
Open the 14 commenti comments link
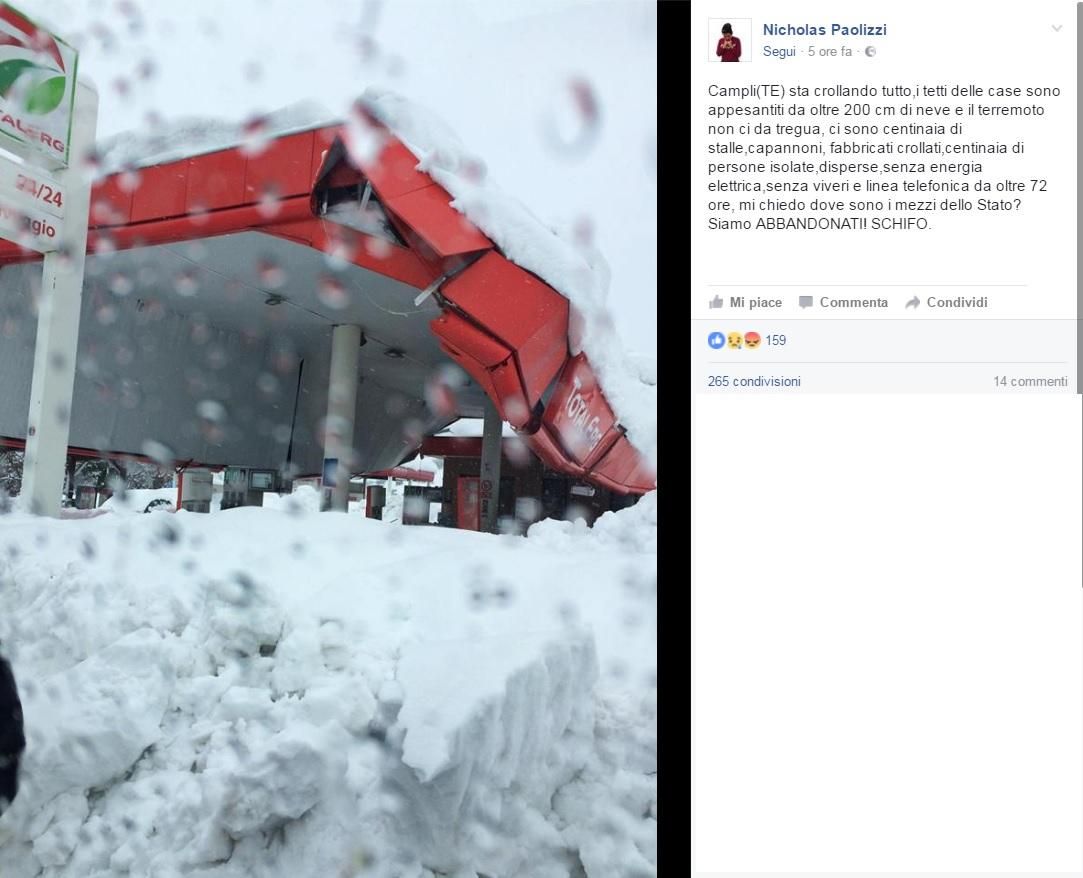click(x=1030, y=381)
